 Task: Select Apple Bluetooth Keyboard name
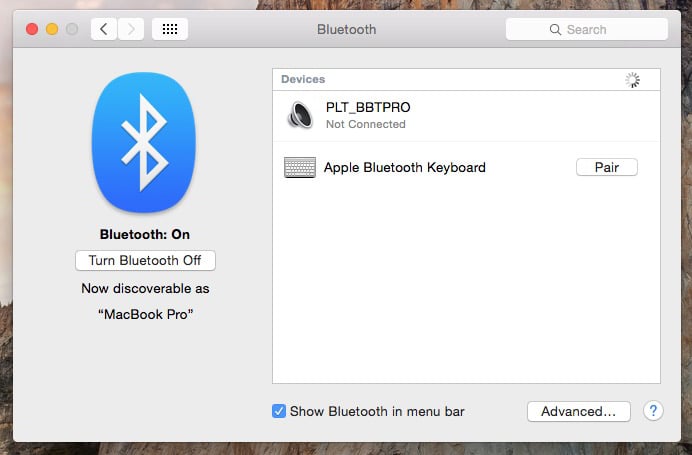(x=405, y=168)
